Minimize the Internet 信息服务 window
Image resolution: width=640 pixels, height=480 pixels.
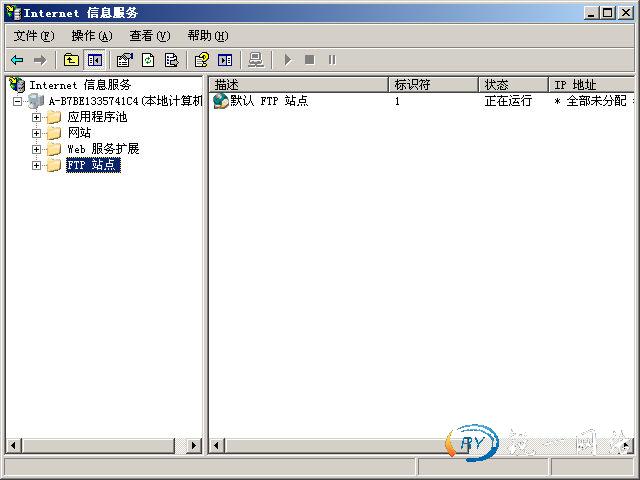coord(591,13)
